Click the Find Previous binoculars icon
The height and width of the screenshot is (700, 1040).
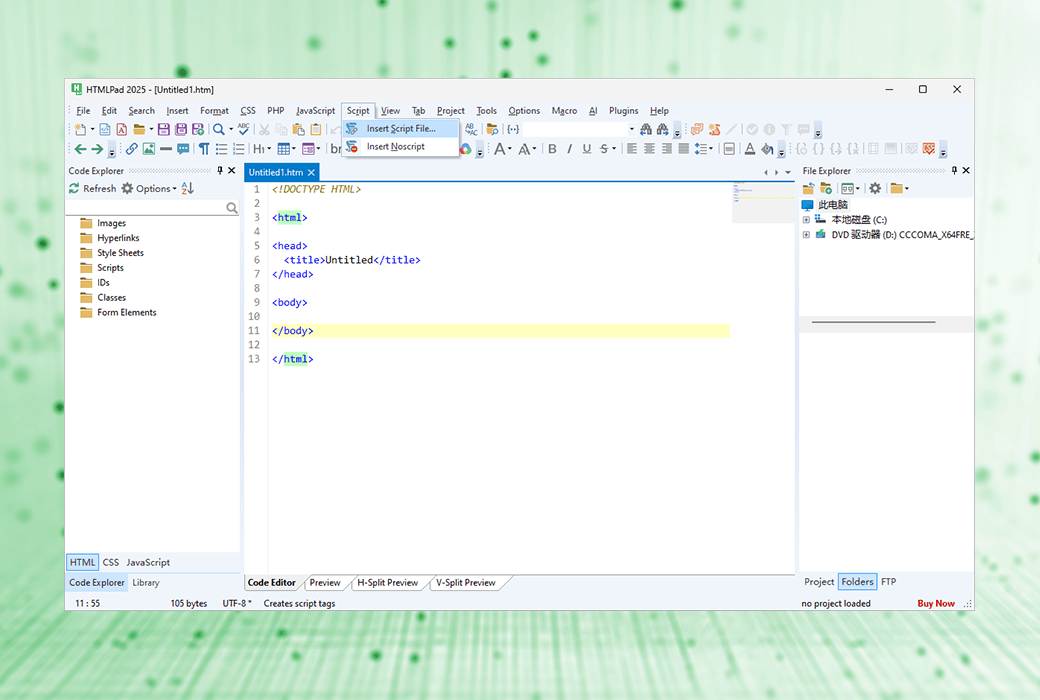pos(645,129)
